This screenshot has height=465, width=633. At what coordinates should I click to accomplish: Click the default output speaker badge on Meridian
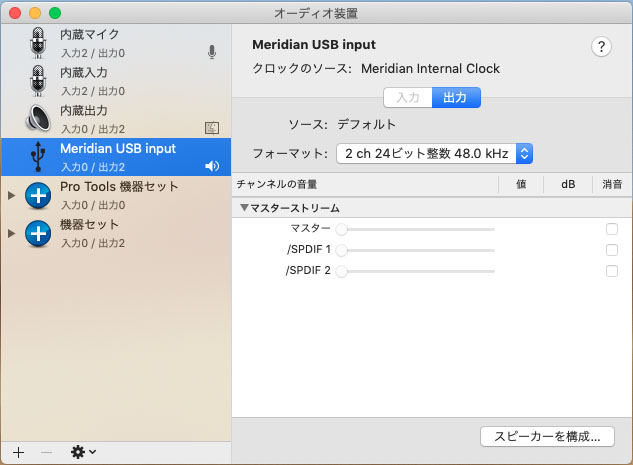(212, 166)
